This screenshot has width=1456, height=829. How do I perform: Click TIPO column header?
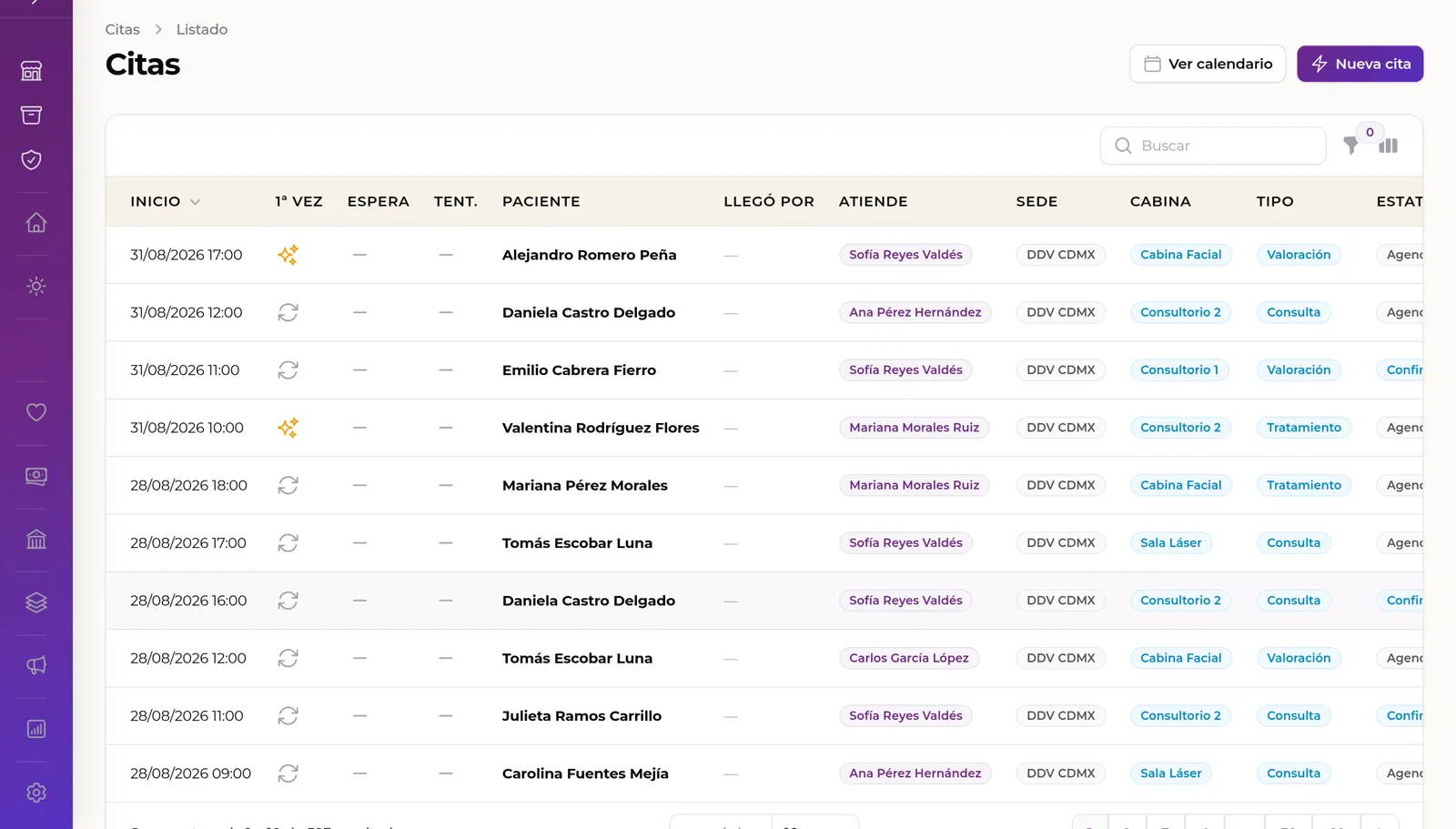pos(1275,201)
